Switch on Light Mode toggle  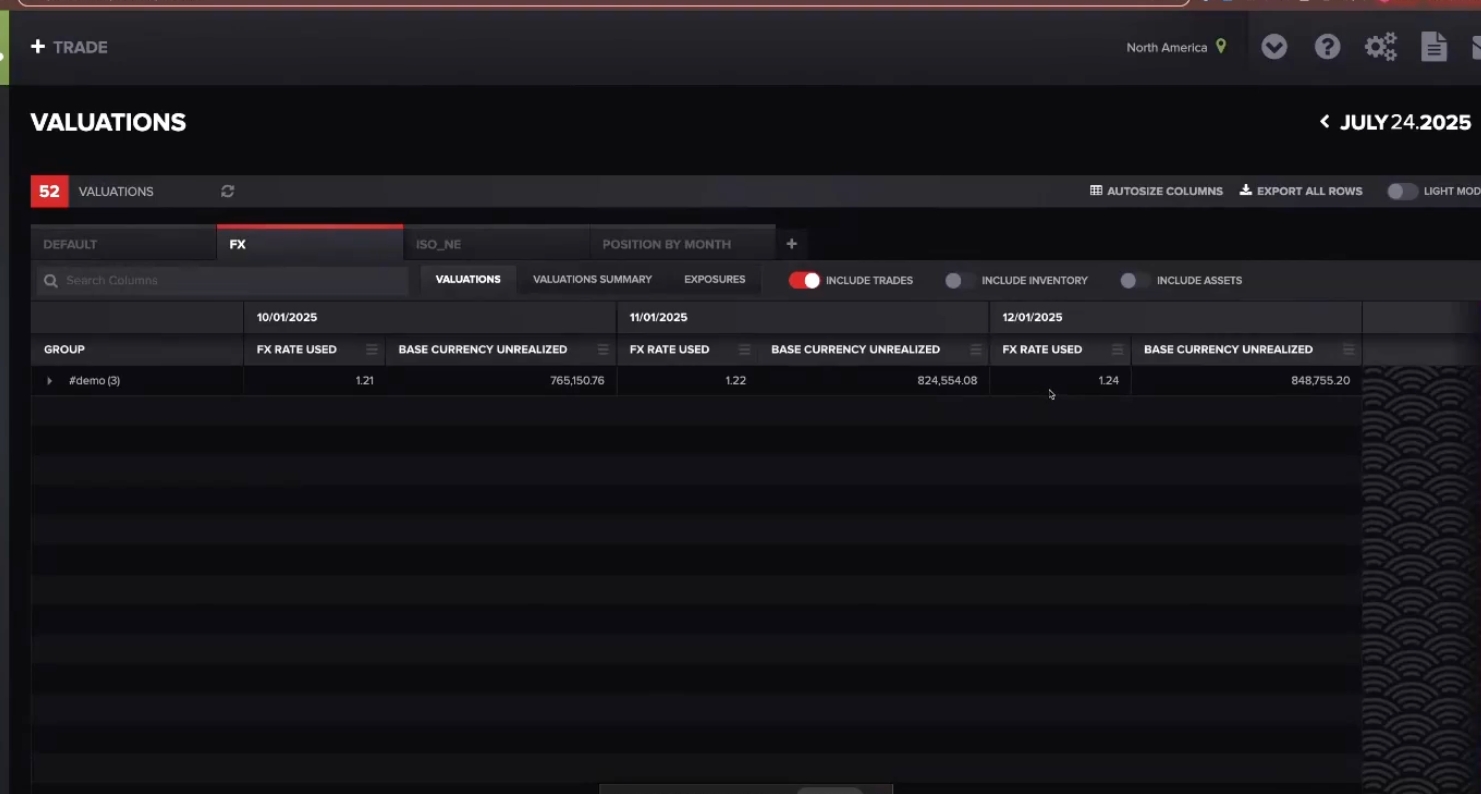click(1401, 191)
